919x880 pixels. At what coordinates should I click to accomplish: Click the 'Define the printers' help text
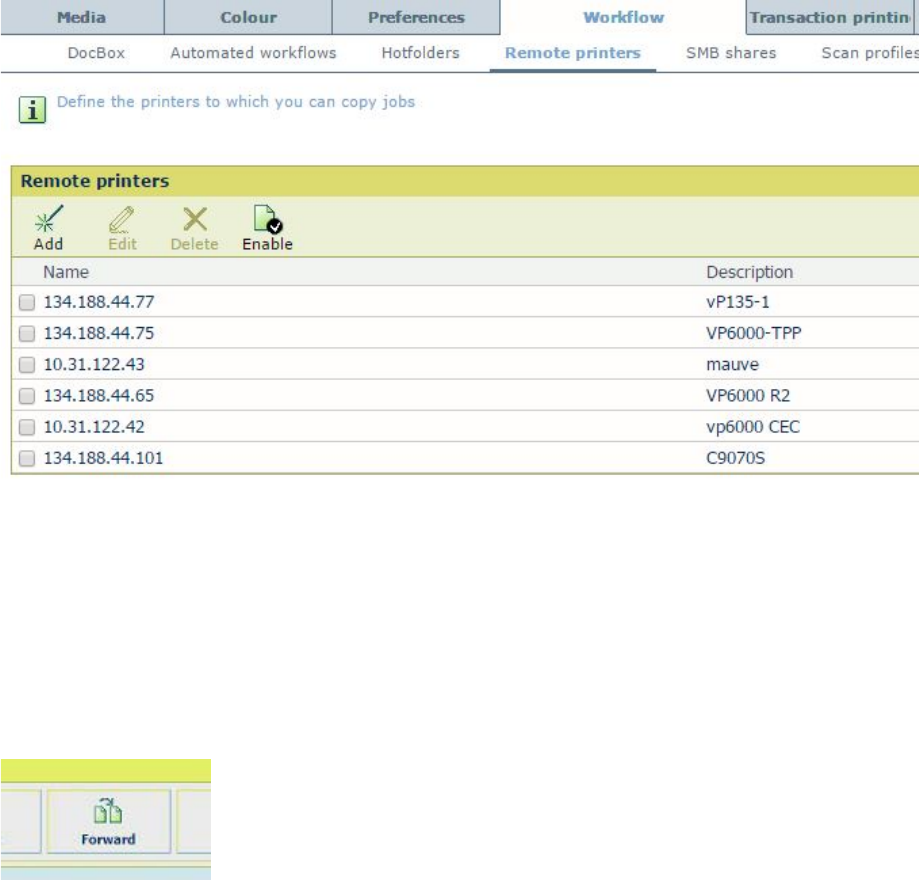236,101
